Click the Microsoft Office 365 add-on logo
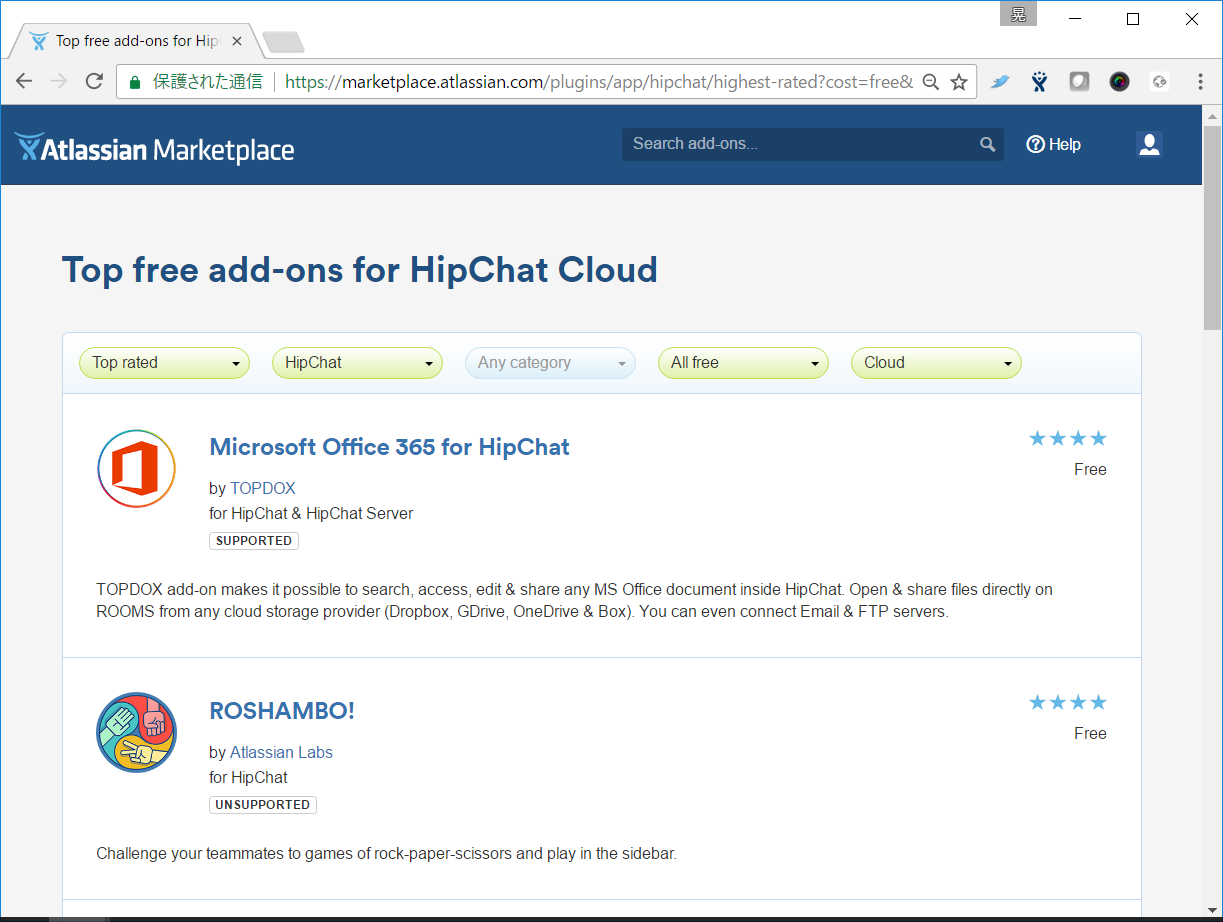1223x922 pixels. pyautogui.click(x=136, y=468)
